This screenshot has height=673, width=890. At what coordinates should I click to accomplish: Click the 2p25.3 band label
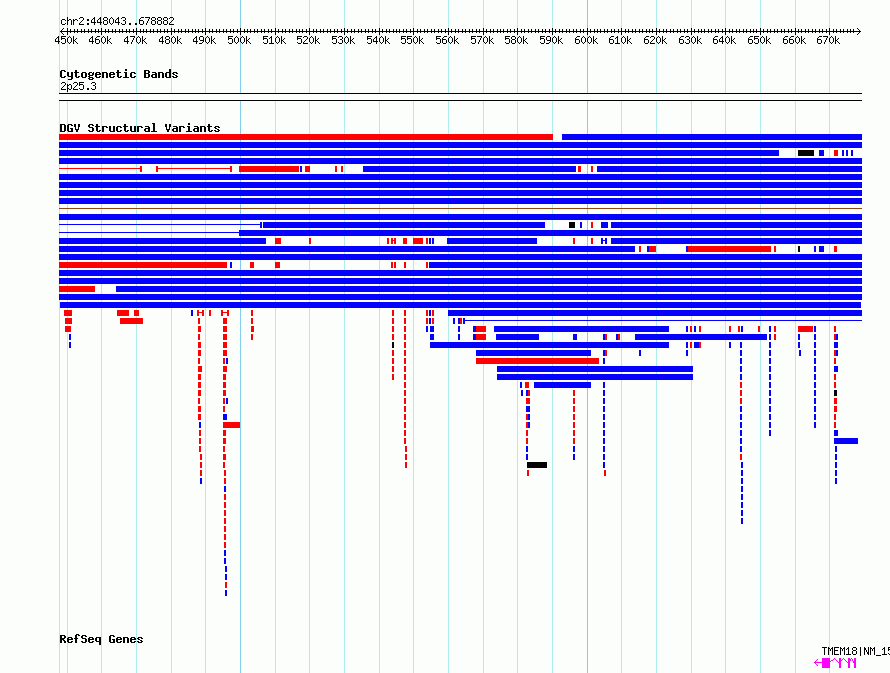point(78,86)
